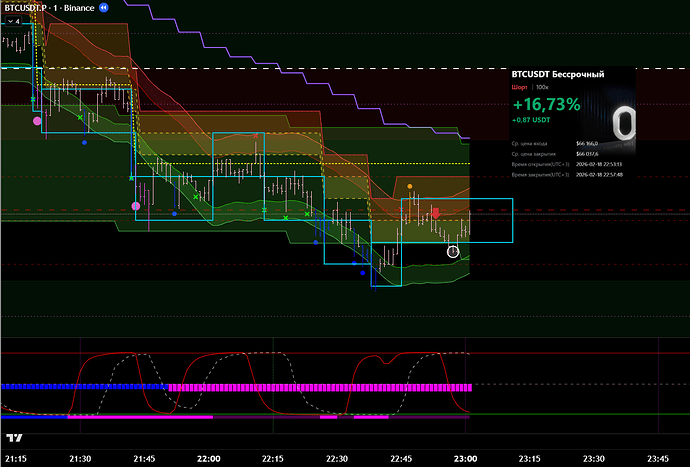This screenshot has height=467, width=690.
Task: Click the red down-arrow sell signal marker
Action: (435, 213)
